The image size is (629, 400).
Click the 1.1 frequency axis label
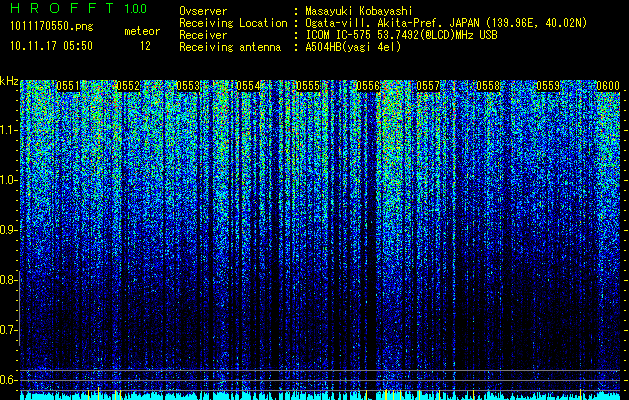click(x=8, y=130)
